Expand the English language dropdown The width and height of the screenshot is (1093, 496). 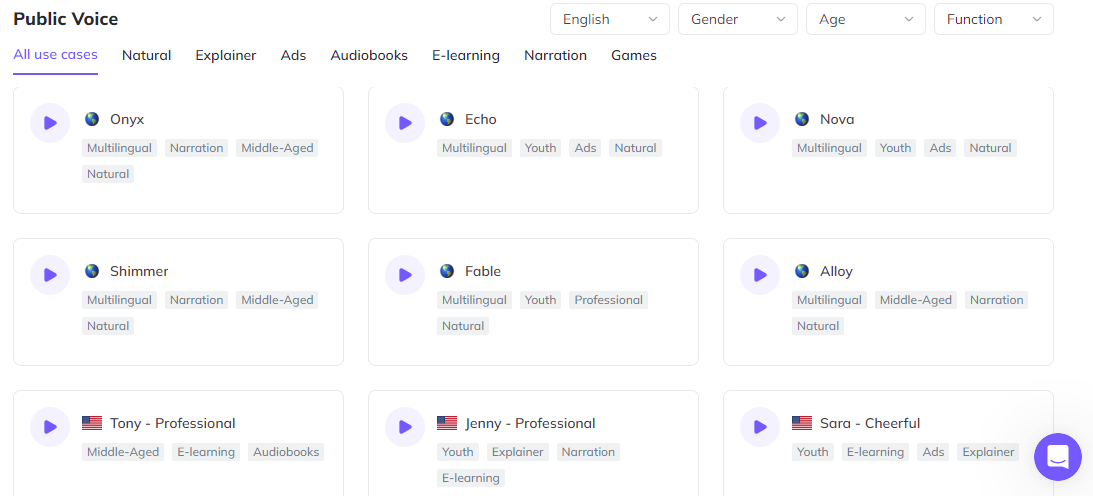coord(610,20)
